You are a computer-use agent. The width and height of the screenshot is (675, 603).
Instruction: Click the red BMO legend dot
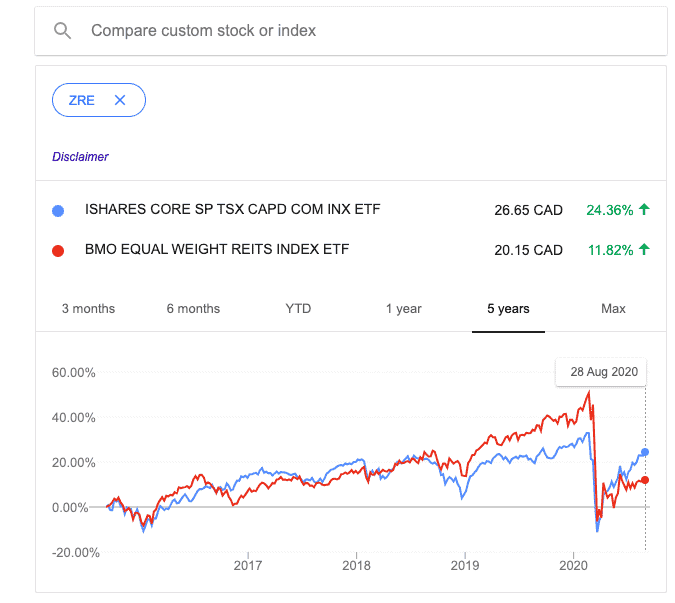click(x=58, y=250)
